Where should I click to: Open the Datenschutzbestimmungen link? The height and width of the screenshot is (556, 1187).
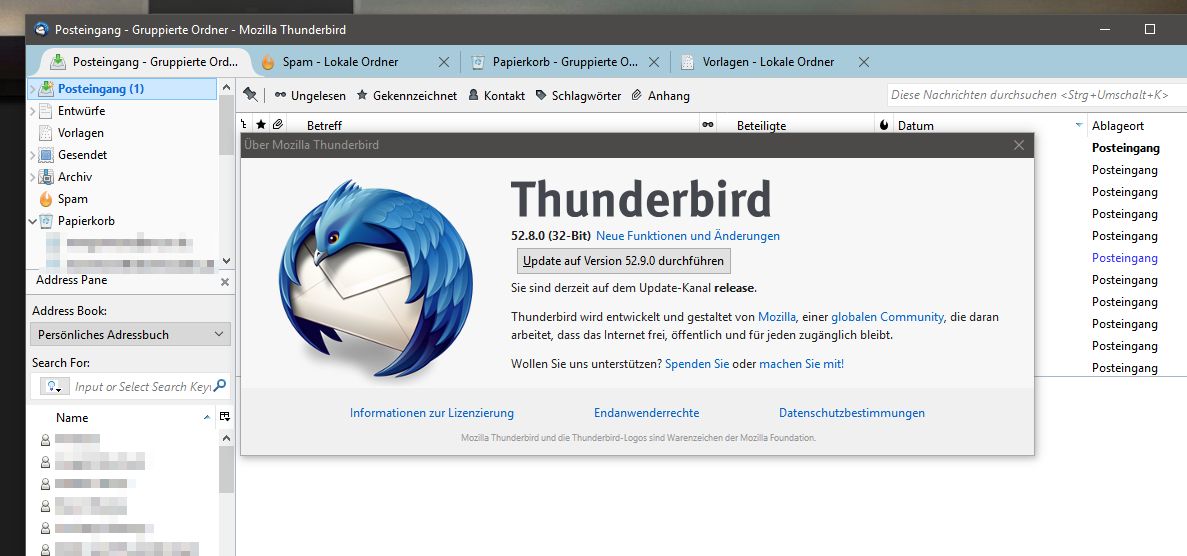pos(852,413)
